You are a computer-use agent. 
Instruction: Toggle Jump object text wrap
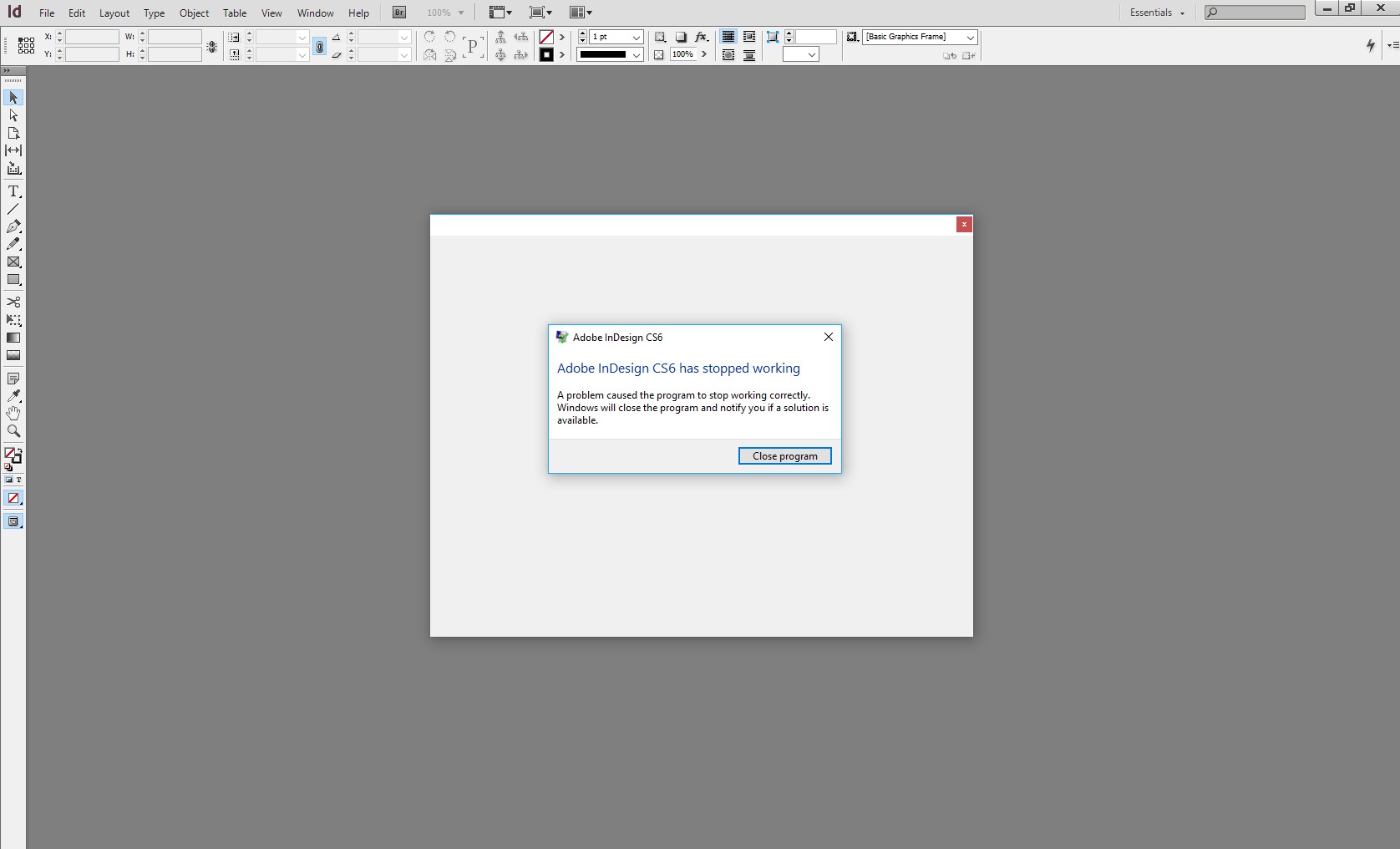click(x=749, y=55)
